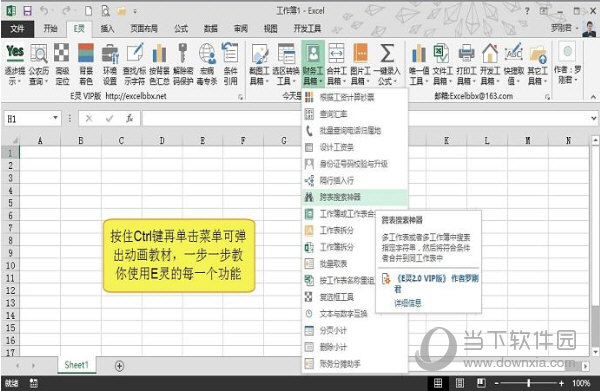600x392 pixels.
Task: Click the 详细信息 link in tooltip
Action: tap(408, 303)
